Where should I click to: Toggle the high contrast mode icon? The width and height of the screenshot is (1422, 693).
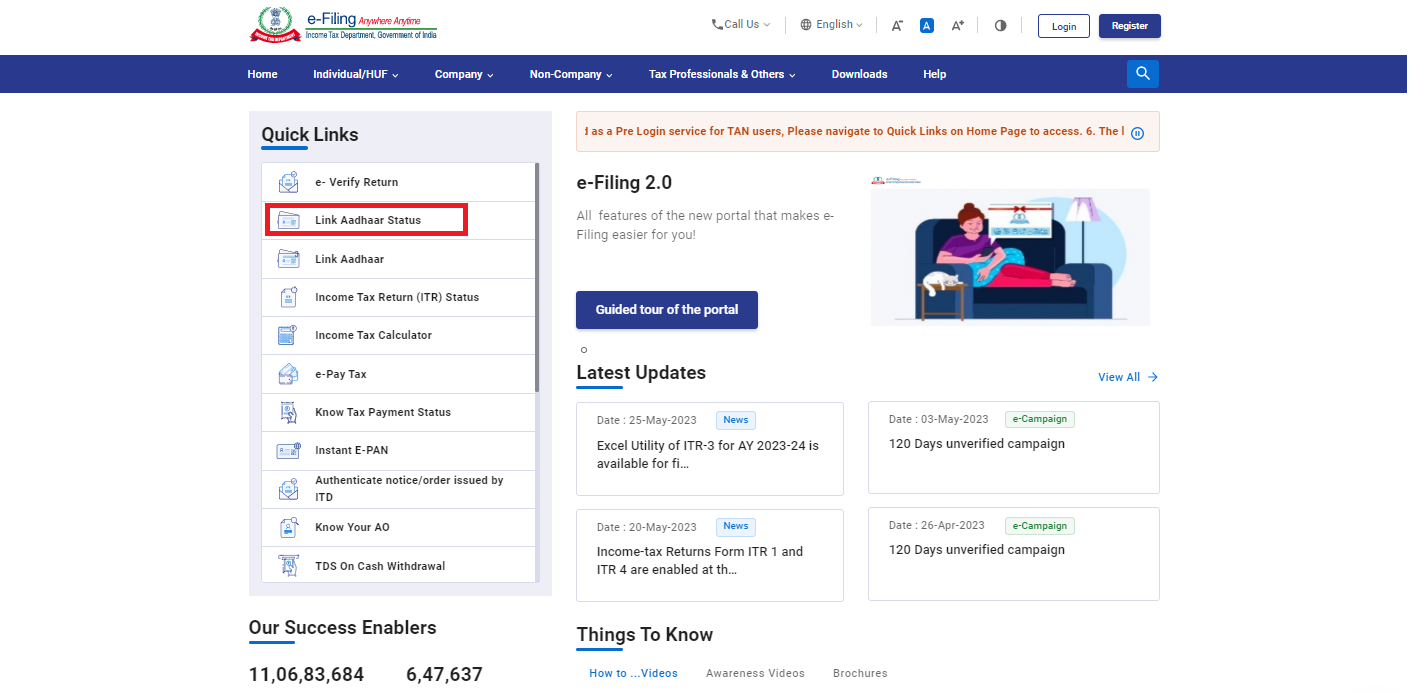pos(1000,26)
